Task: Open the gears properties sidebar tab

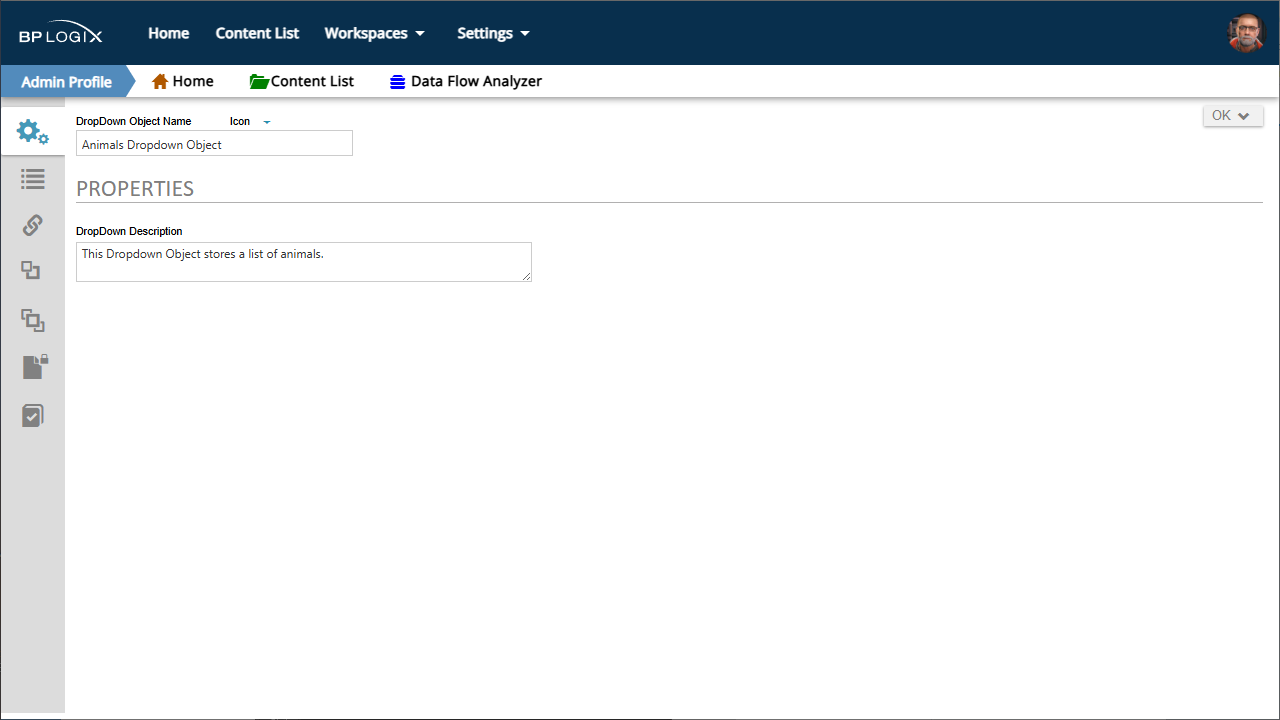Action: point(33,131)
